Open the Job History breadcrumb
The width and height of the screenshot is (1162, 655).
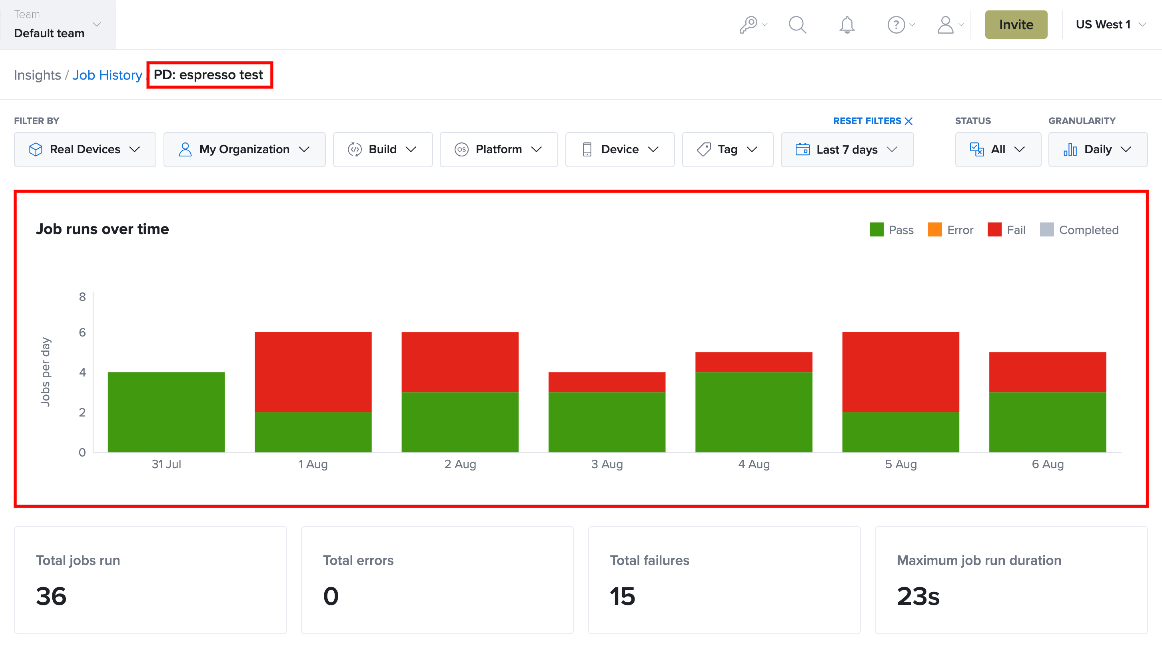click(x=107, y=75)
